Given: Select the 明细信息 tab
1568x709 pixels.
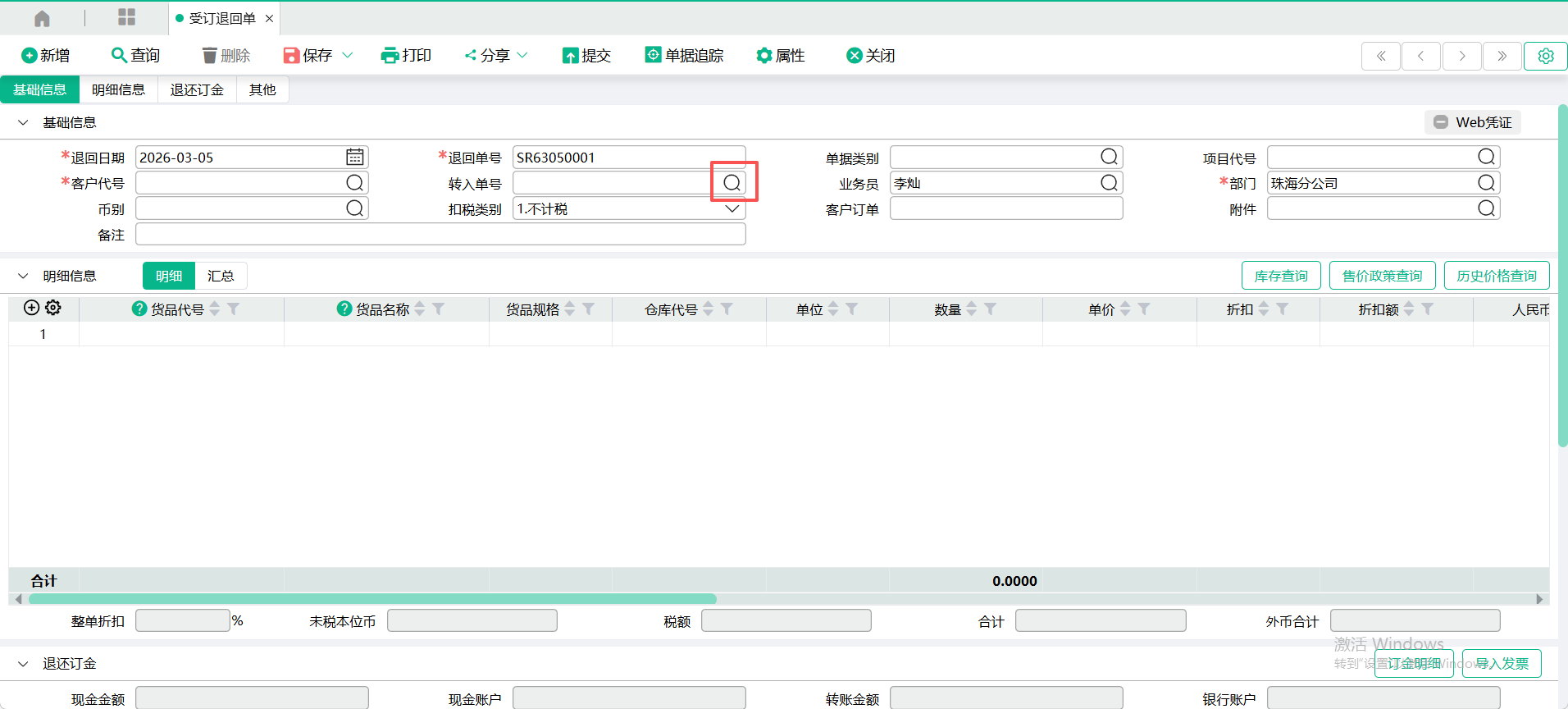Looking at the screenshot, I should [118, 90].
